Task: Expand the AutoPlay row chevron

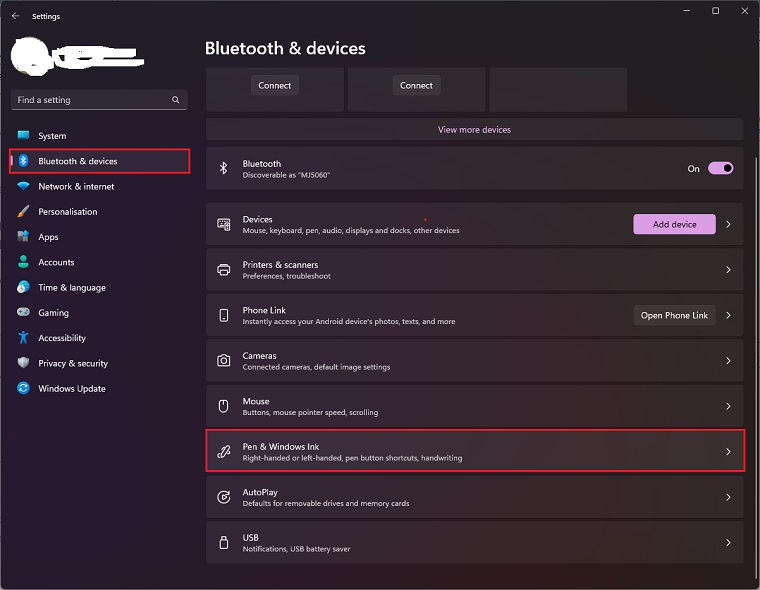Action: tap(728, 497)
